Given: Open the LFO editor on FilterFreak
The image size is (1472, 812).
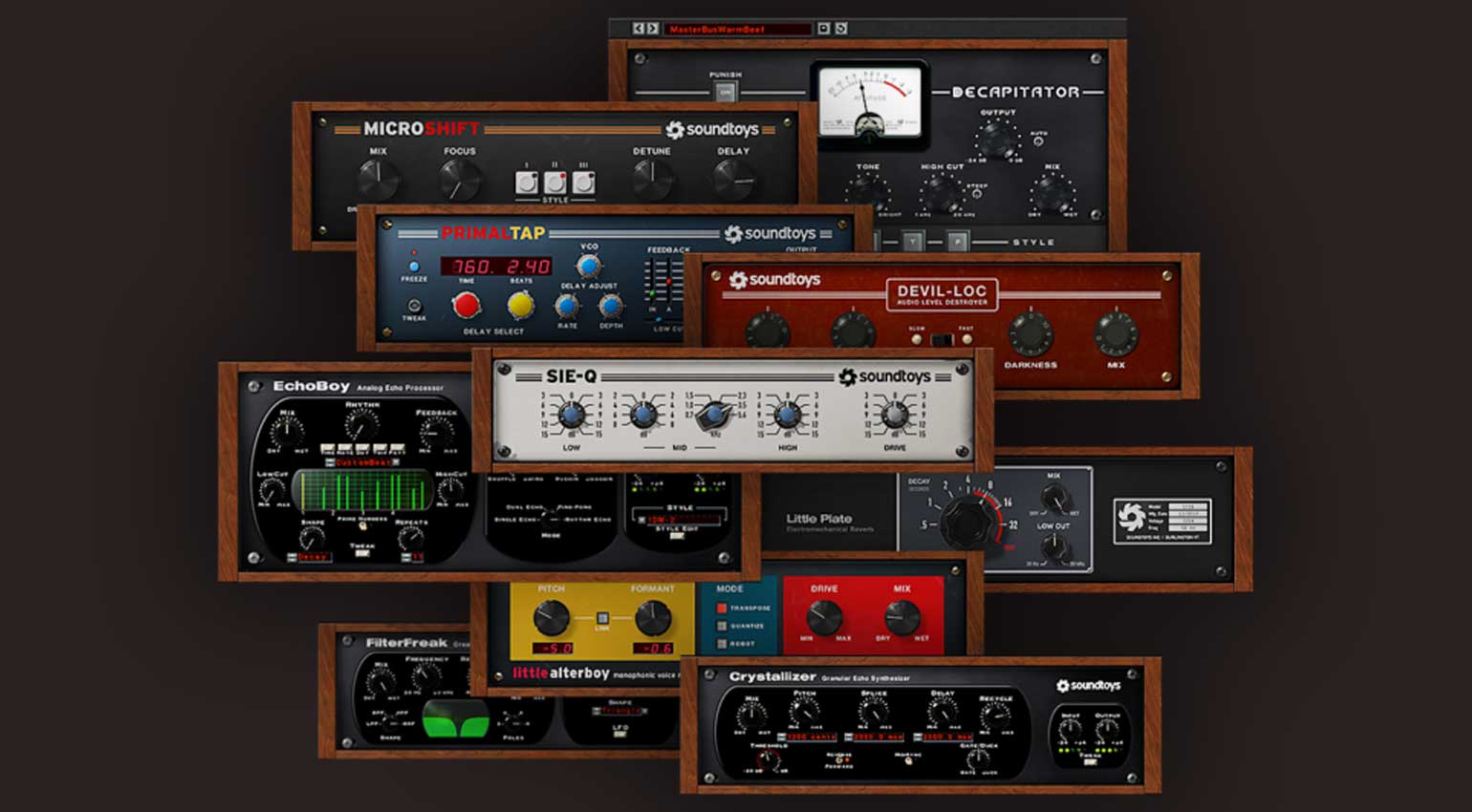Looking at the screenshot, I should pyautogui.click(x=619, y=734).
